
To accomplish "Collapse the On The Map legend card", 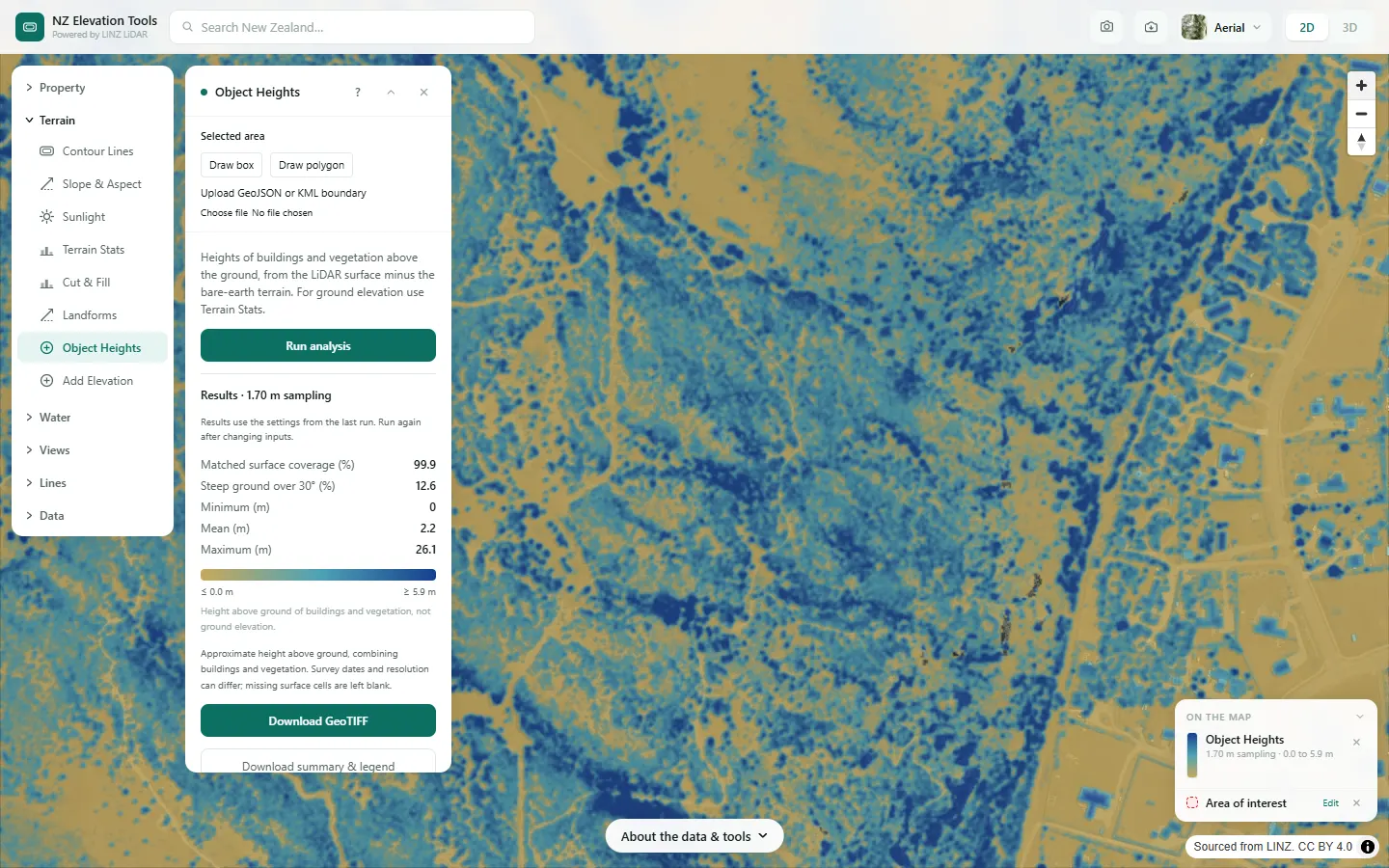I will [1360, 717].
